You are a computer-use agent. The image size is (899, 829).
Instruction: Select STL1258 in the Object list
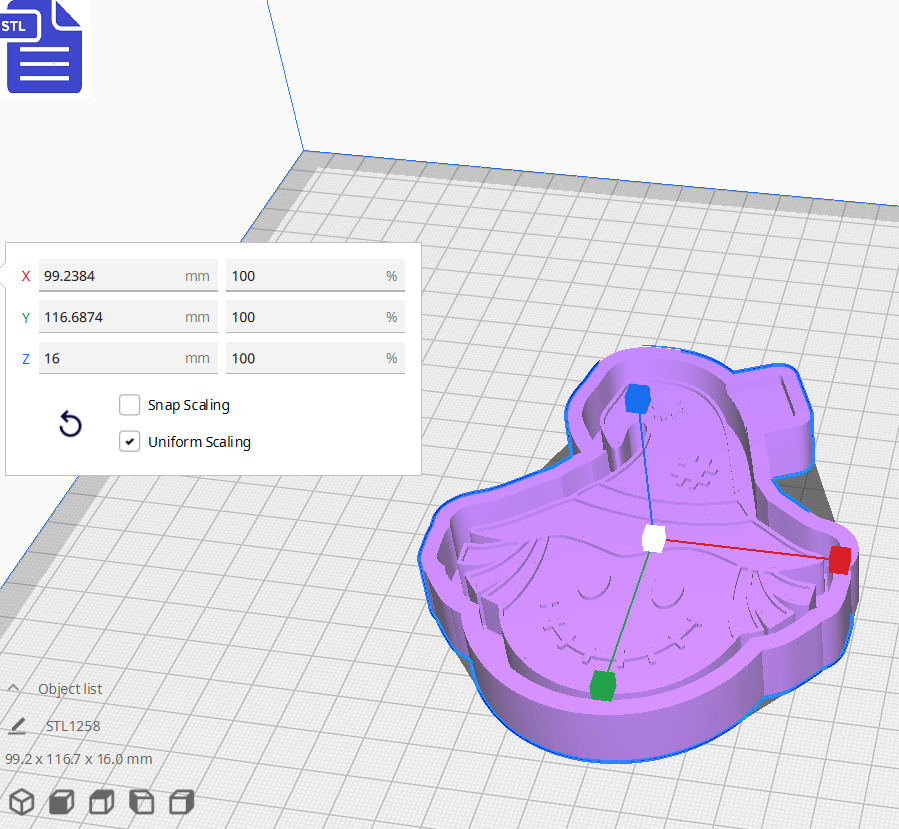tap(74, 725)
